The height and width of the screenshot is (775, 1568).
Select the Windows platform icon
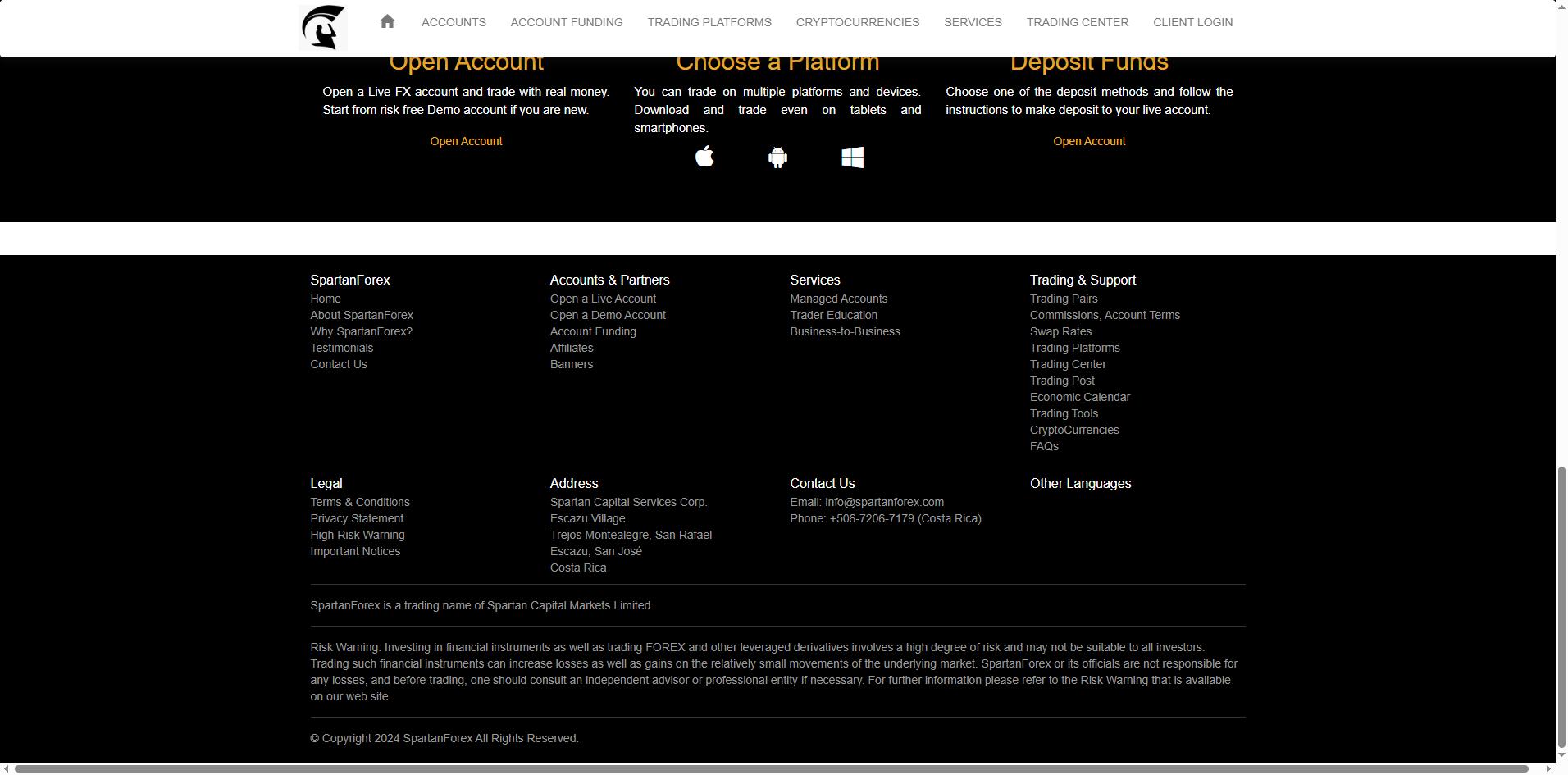point(852,157)
